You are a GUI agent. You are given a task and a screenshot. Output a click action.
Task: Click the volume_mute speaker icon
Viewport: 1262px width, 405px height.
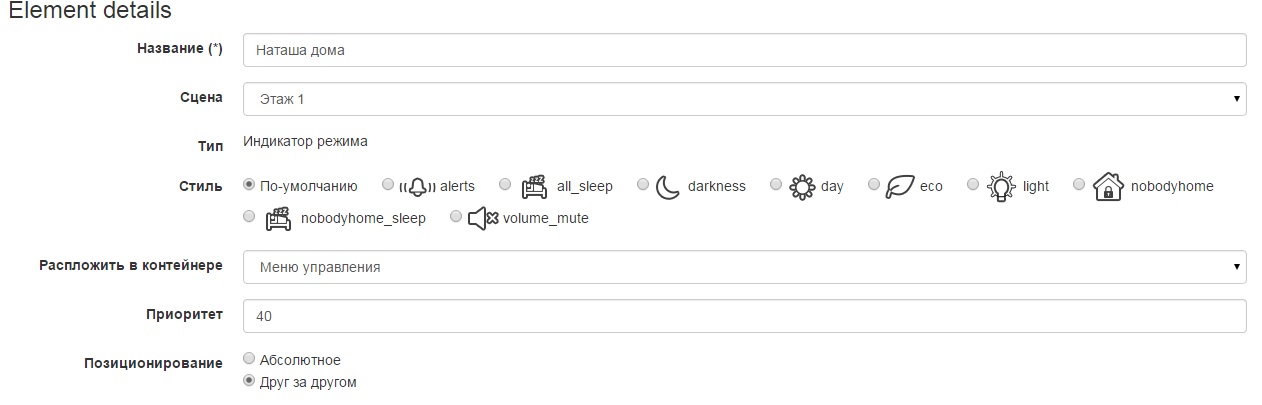tap(483, 218)
